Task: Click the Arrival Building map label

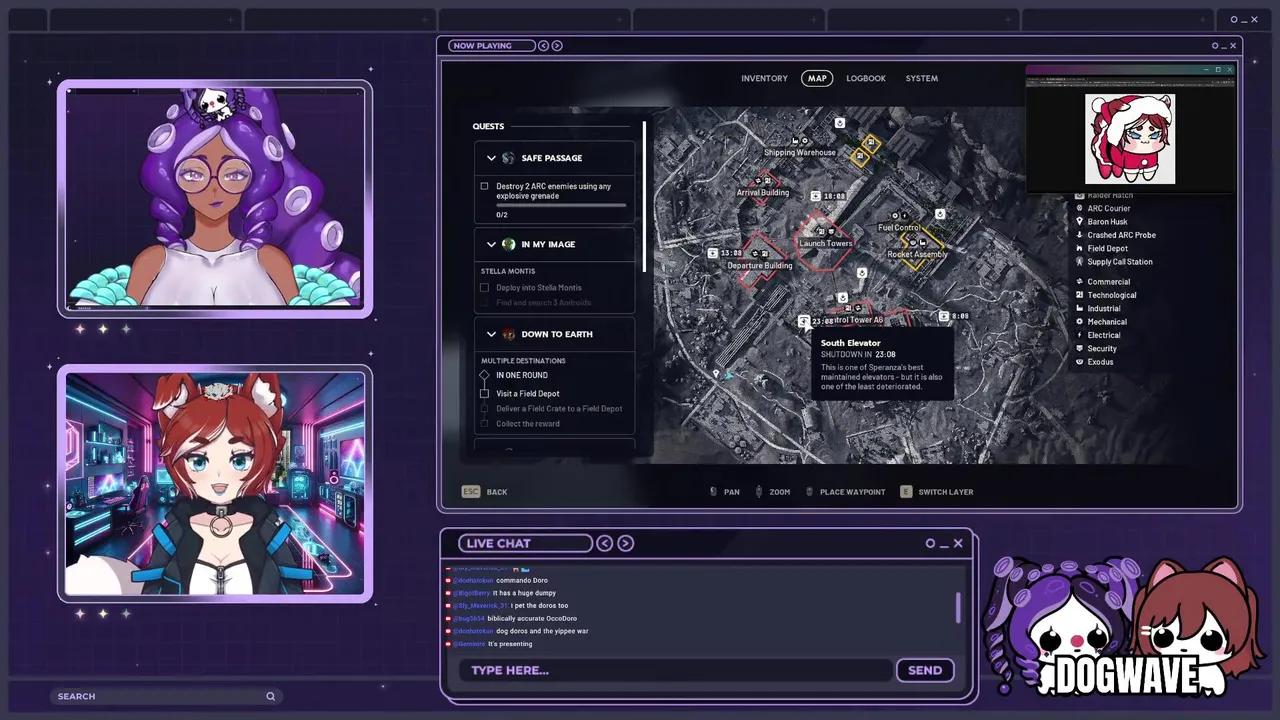Action: [763, 193]
